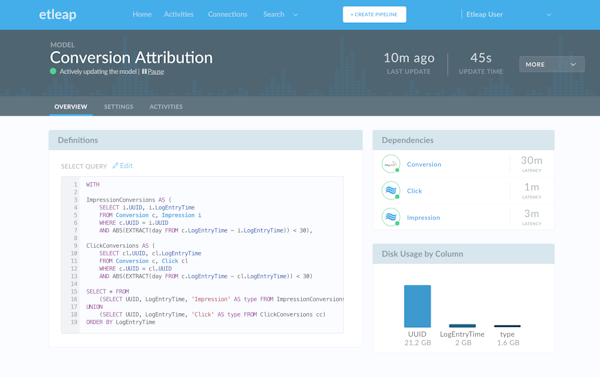Click 'ORDER BY LogEntryTime' code line
This screenshot has height=377, width=600.
121,322
